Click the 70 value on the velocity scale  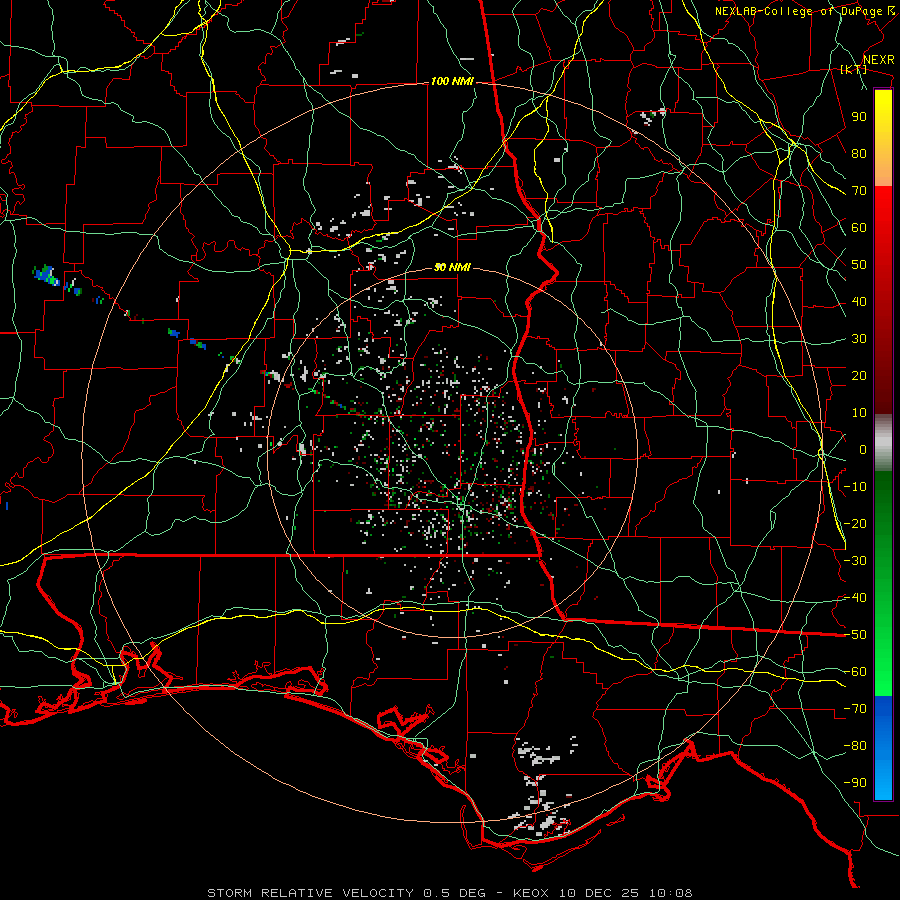[x=859, y=191]
